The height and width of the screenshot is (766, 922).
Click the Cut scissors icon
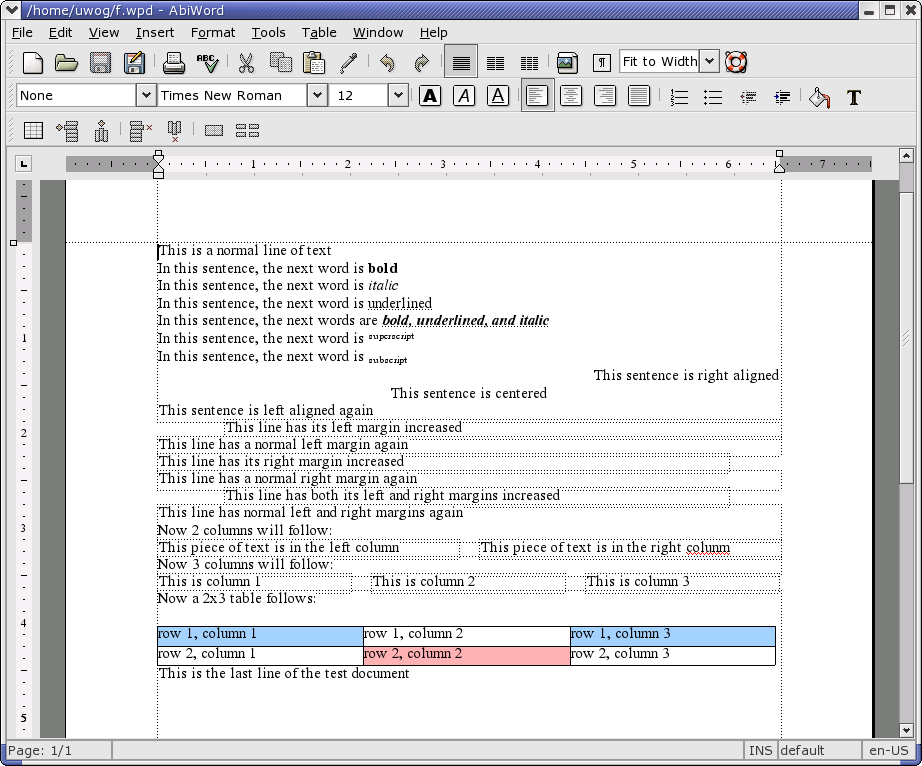(x=246, y=63)
